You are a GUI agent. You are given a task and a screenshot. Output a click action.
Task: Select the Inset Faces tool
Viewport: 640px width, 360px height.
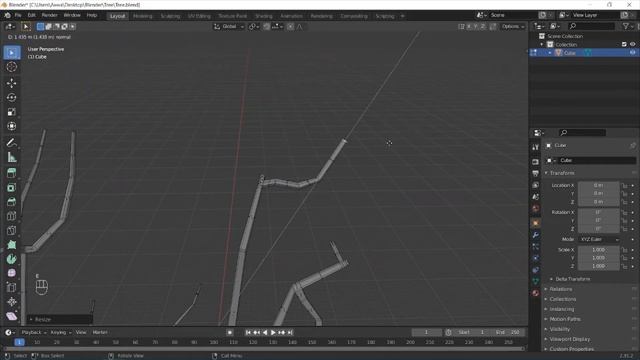click(12, 187)
